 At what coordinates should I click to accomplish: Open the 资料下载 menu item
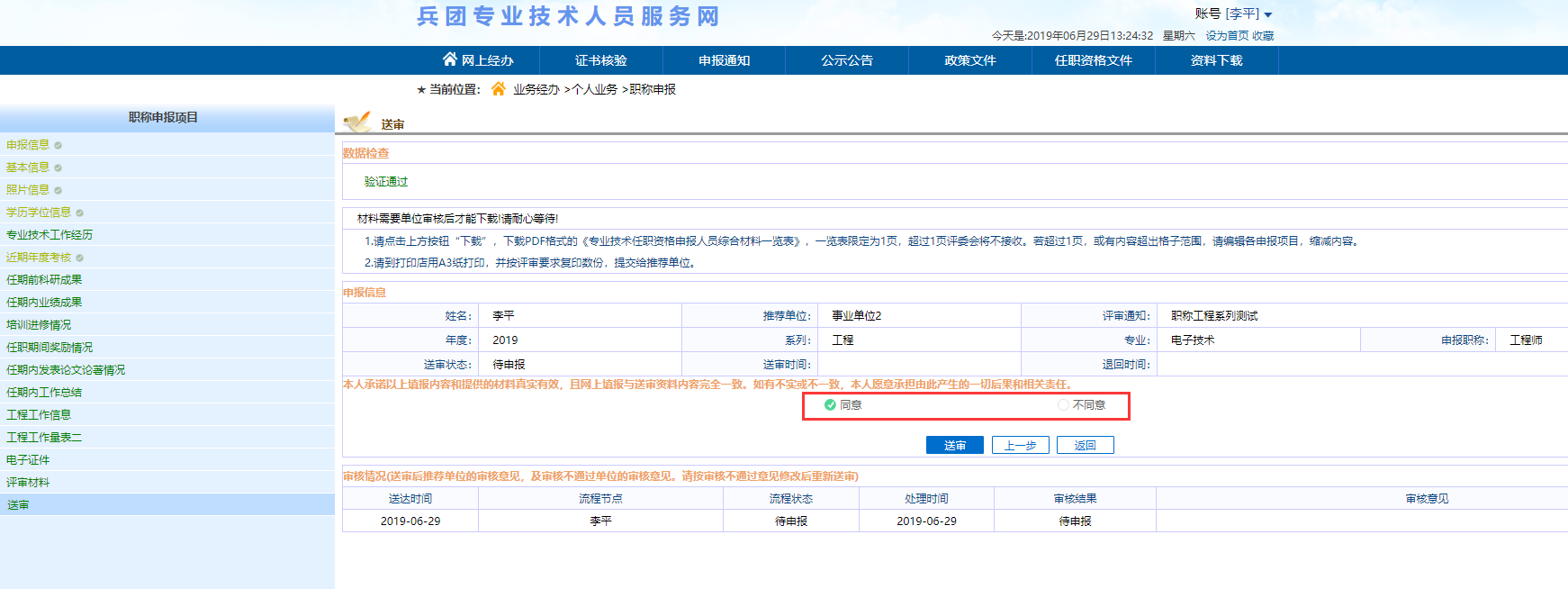[x=1216, y=60]
